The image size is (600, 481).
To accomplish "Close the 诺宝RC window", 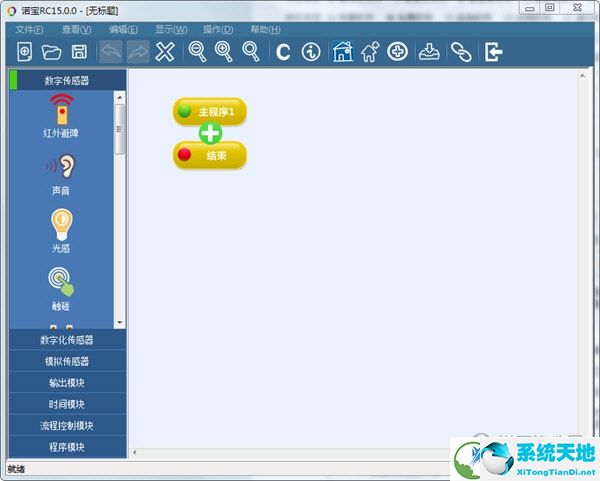I will click(x=577, y=8).
